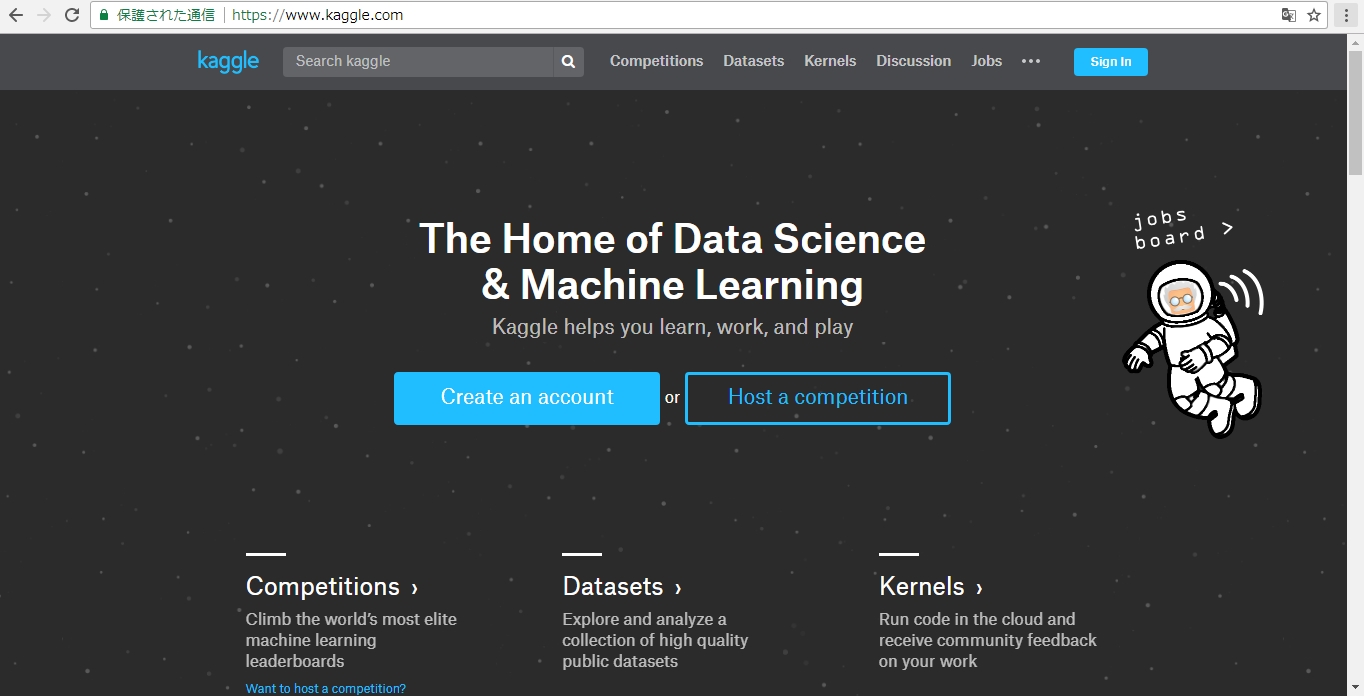The height and width of the screenshot is (696, 1364).
Task: Click the kaggle logo
Action: pyautogui.click(x=228, y=61)
